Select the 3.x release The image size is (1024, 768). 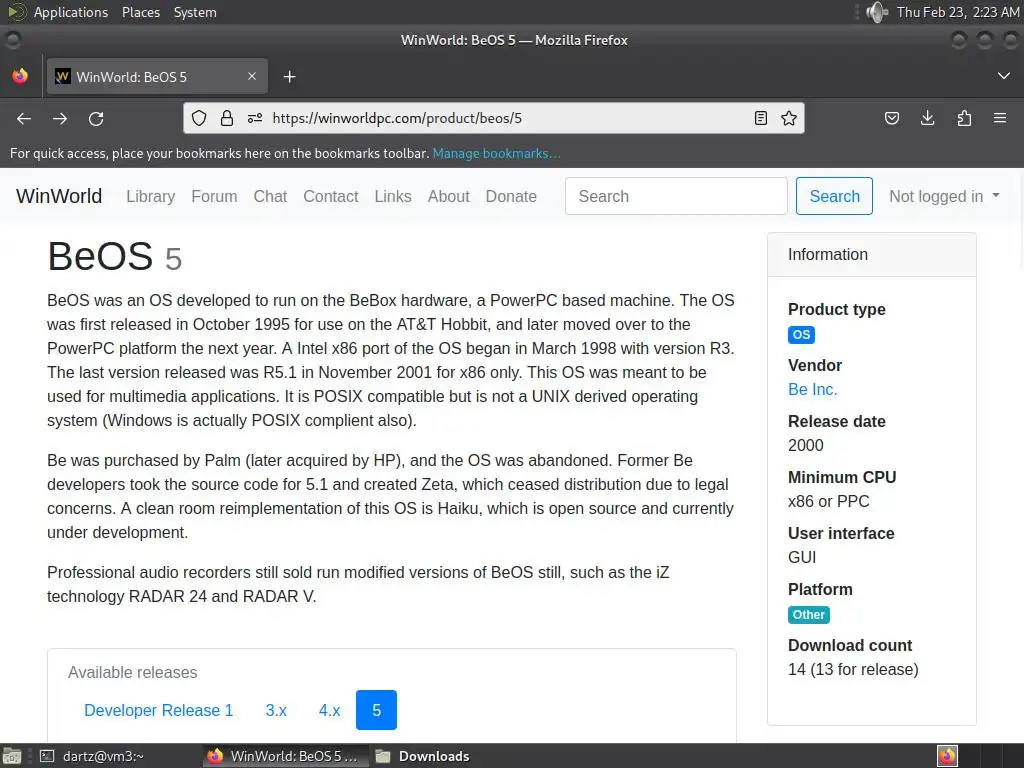(276, 710)
